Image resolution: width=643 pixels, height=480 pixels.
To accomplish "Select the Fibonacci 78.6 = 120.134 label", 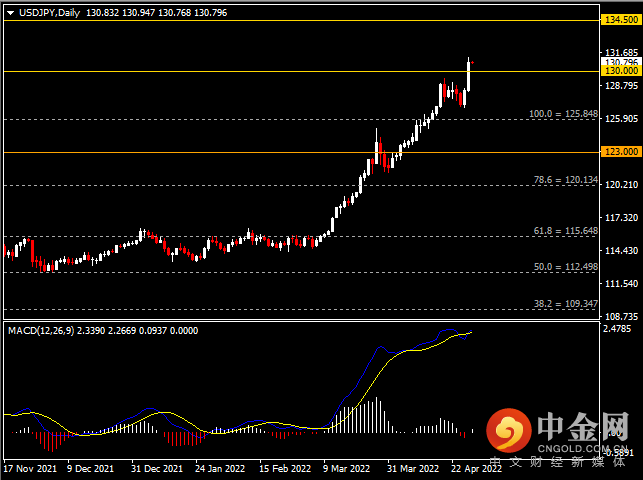I will point(565,180).
